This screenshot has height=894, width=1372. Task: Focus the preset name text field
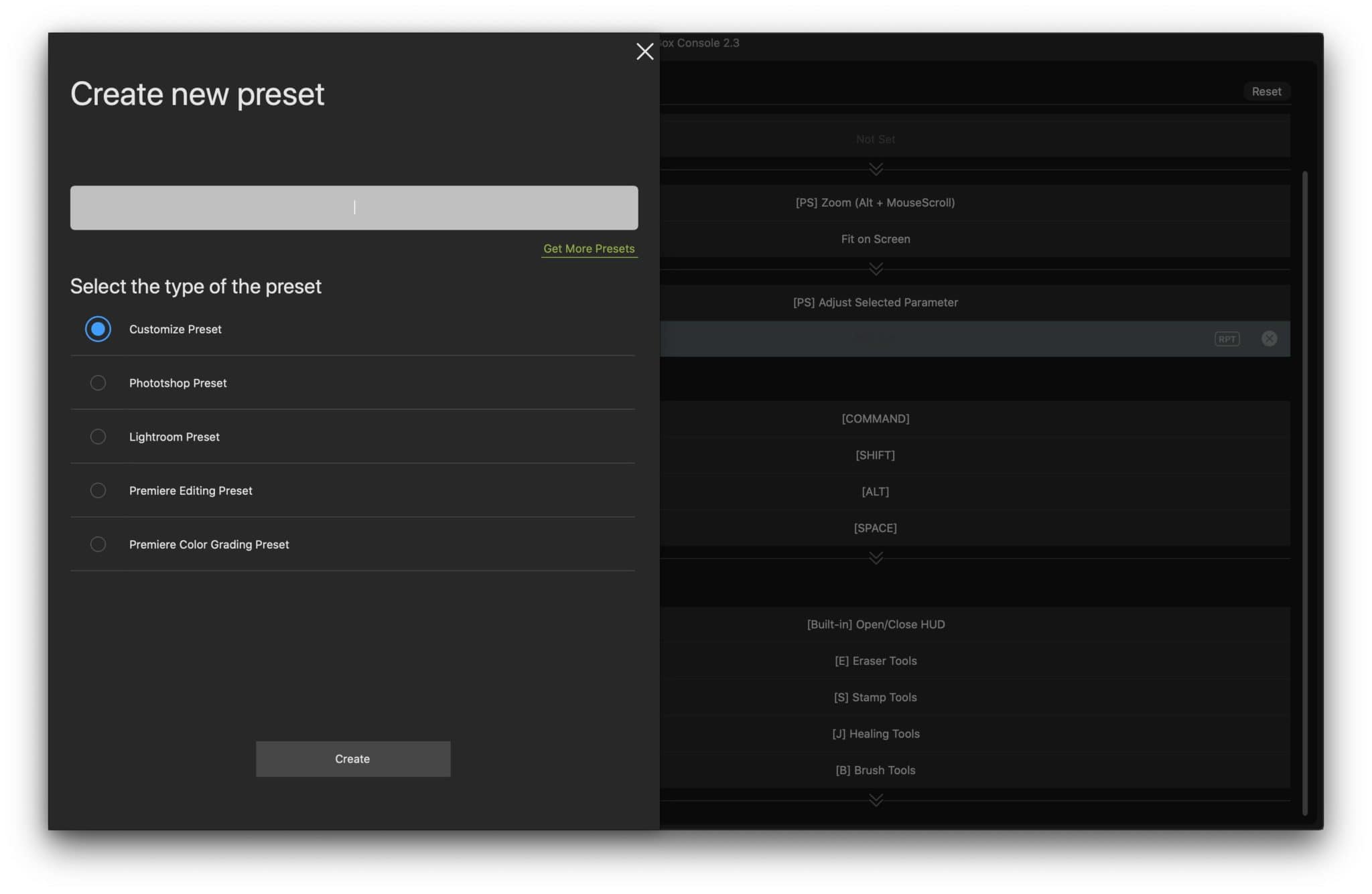(x=354, y=208)
